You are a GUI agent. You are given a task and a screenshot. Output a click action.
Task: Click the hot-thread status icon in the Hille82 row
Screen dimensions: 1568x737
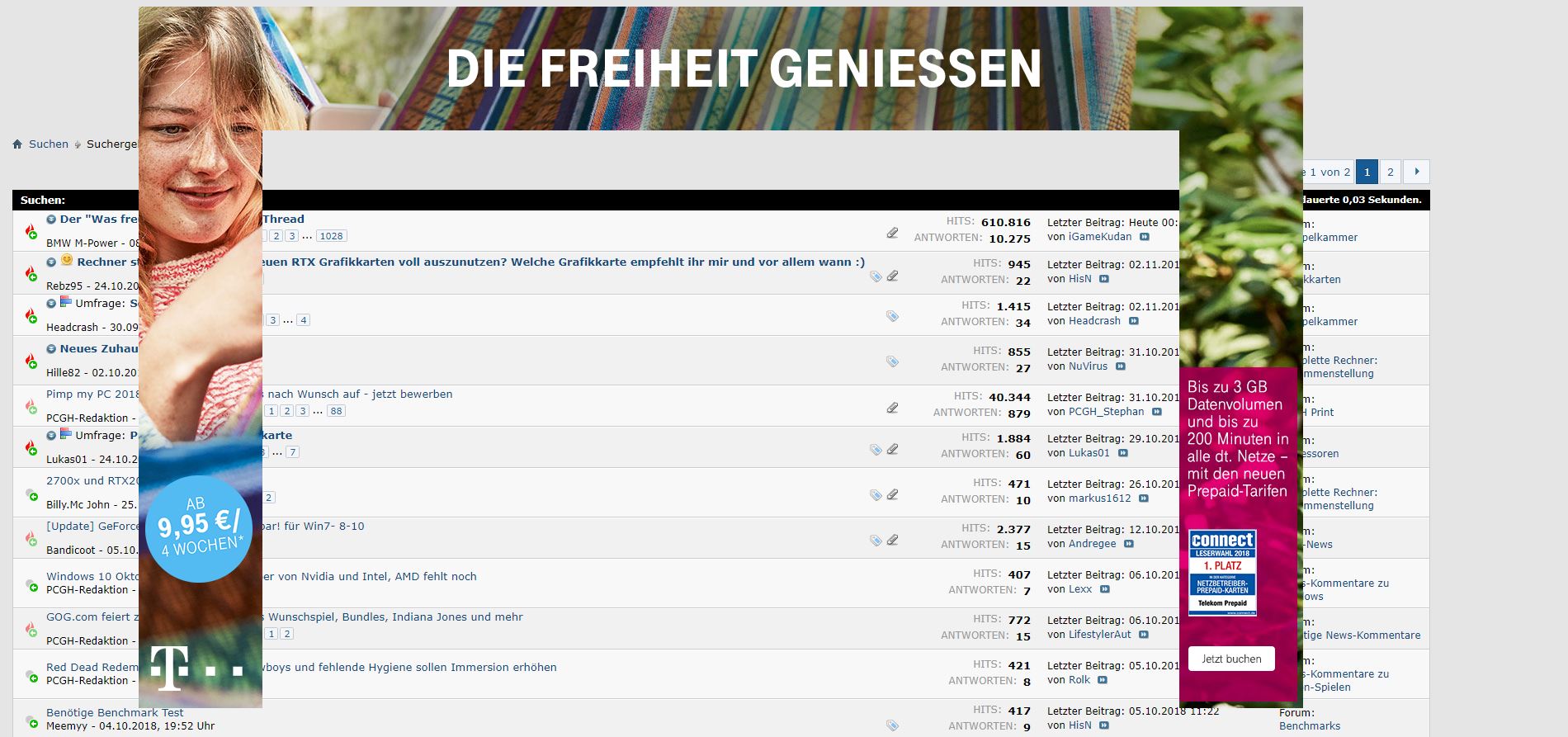point(31,360)
